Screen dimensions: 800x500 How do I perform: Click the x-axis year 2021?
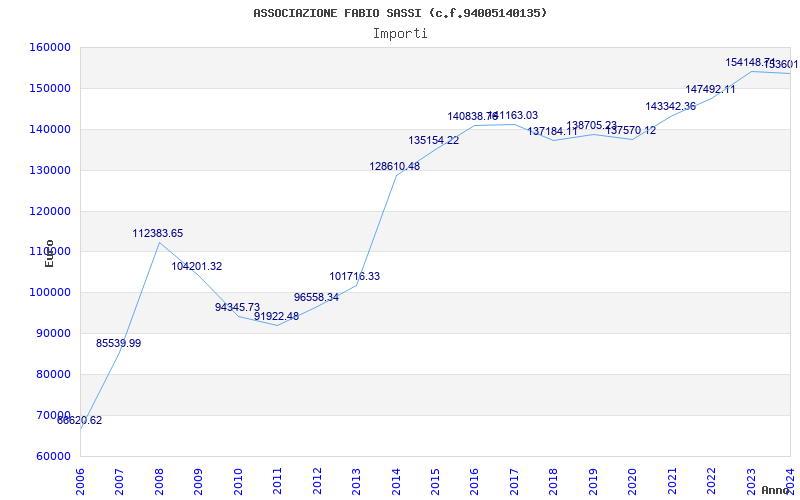click(x=672, y=482)
